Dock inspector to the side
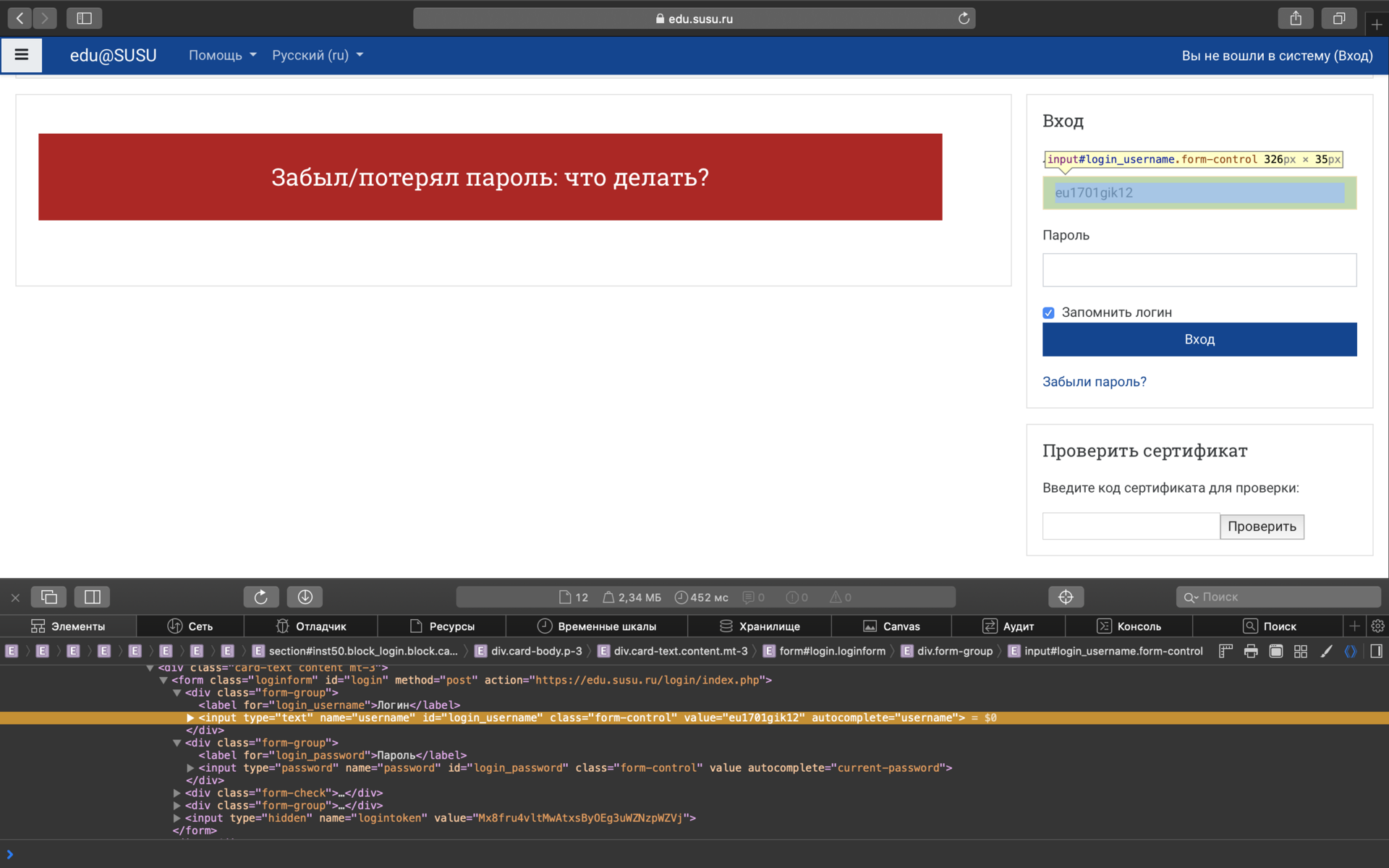This screenshot has width=1389, height=868. tap(93, 597)
